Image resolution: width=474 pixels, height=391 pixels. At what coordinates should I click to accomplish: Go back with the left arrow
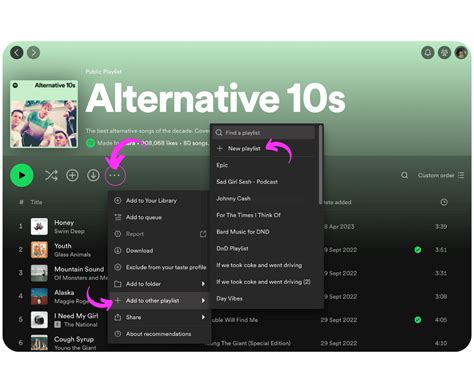pyautogui.click(x=17, y=52)
